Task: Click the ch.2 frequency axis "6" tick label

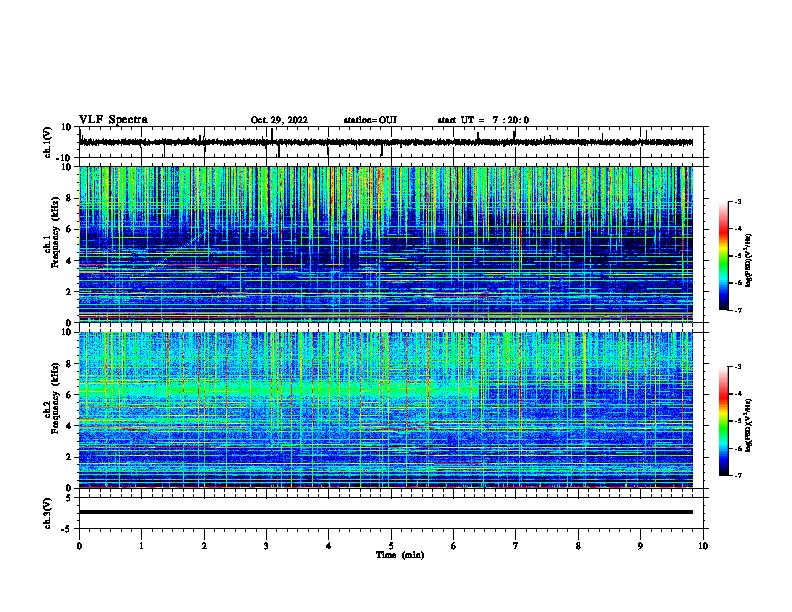Action: click(69, 395)
